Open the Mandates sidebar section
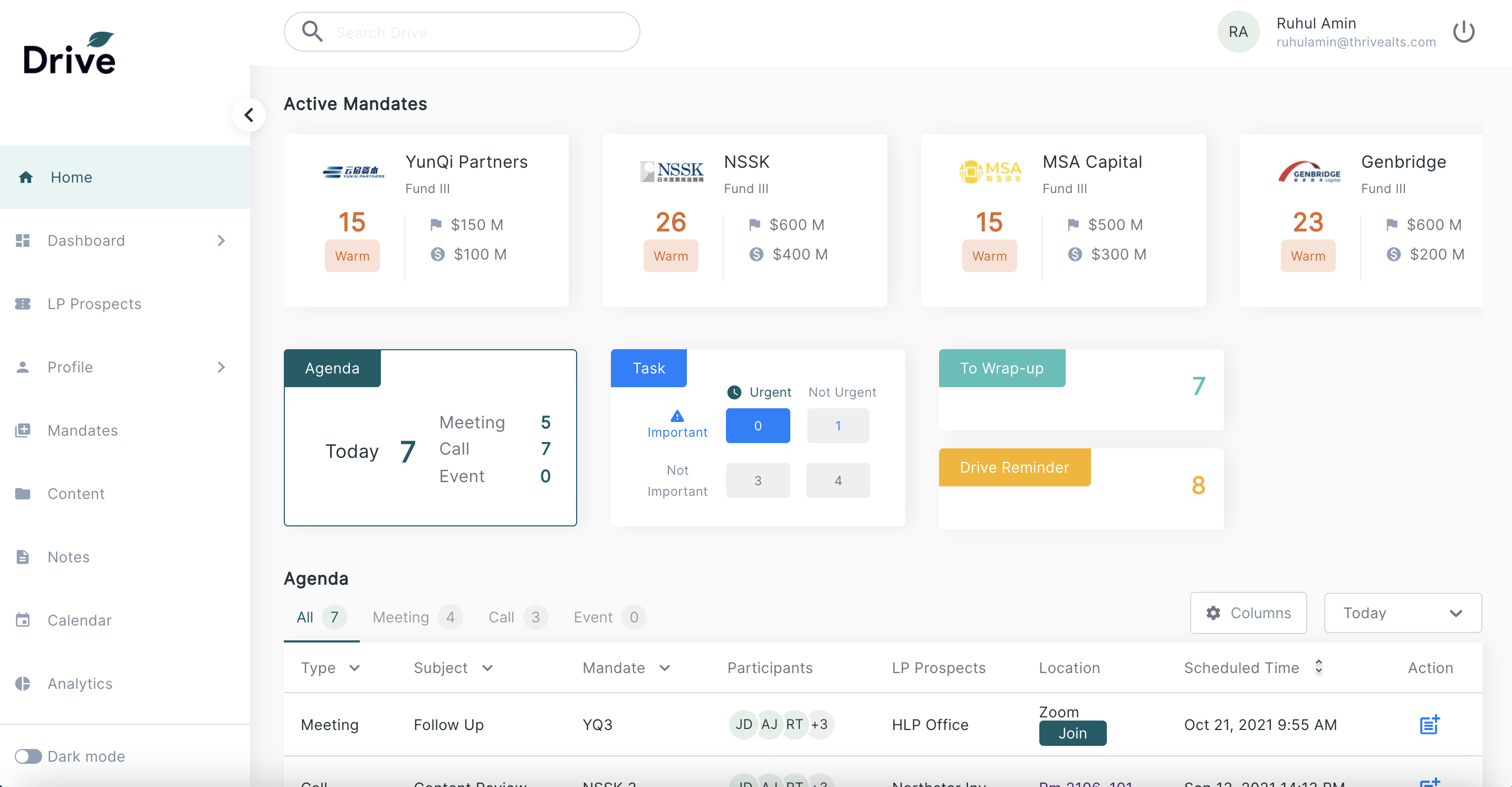 click(82, 430)
